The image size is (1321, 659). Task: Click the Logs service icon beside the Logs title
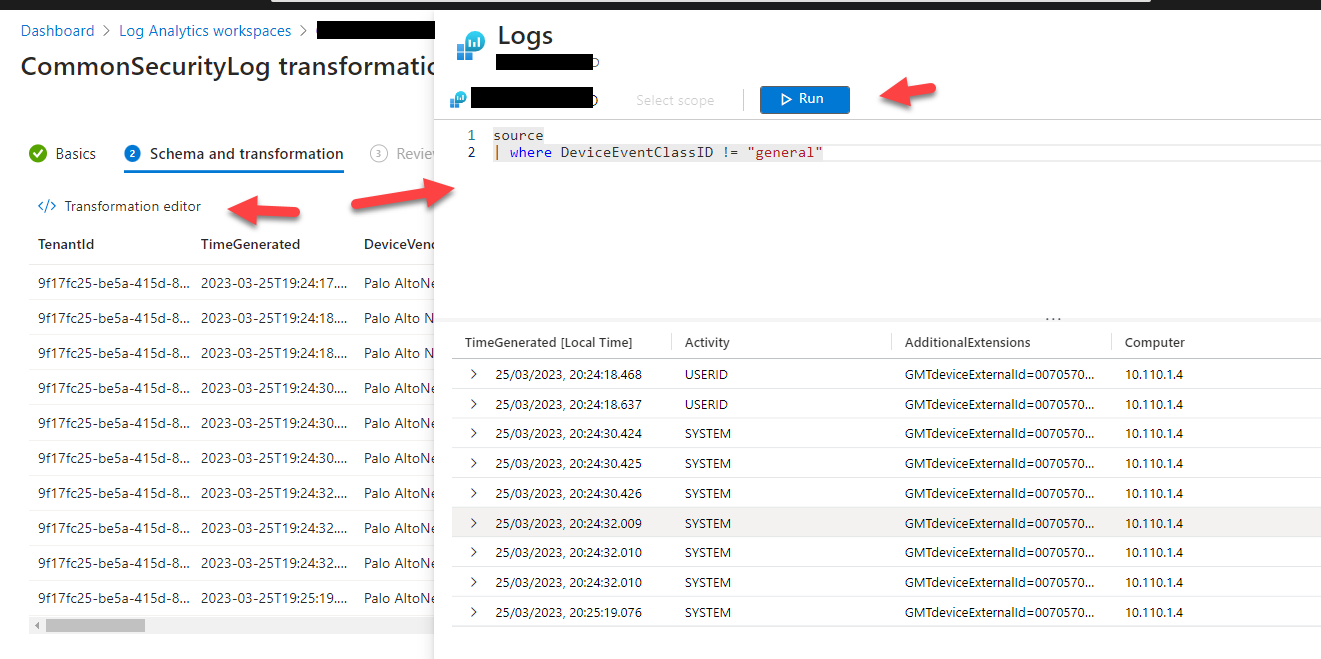[x=470, y=44]
